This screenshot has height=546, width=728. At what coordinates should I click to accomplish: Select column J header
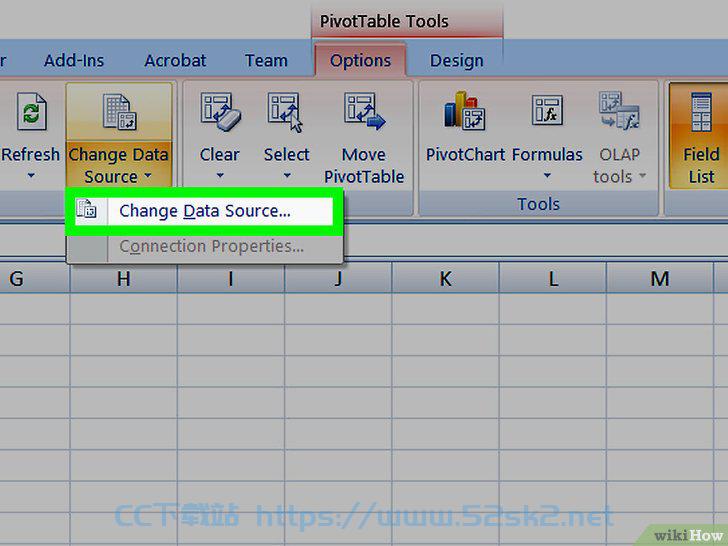(x=338, y=279)
